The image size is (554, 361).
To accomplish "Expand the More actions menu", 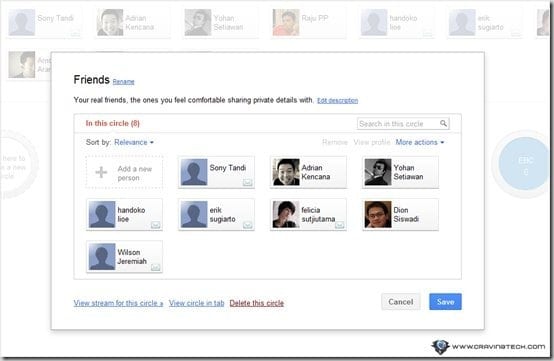I will point(420,142).
